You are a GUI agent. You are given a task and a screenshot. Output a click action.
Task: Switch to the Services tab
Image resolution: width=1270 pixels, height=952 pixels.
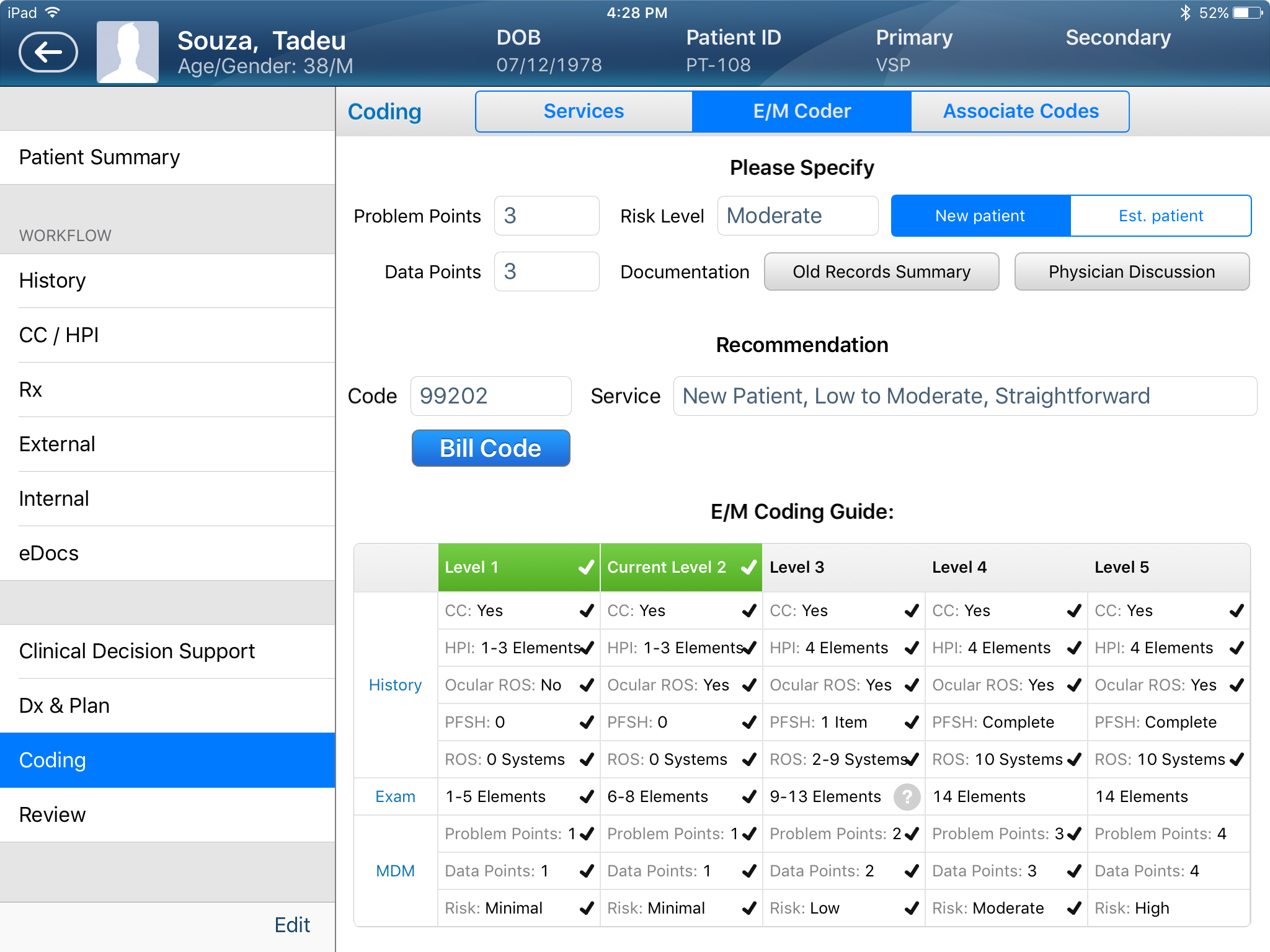pos(584,112)
